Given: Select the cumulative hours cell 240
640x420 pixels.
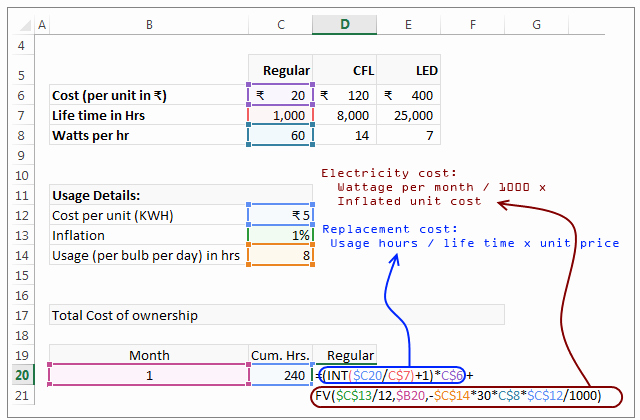Looking at the screenshot, I should coord(280,375).
